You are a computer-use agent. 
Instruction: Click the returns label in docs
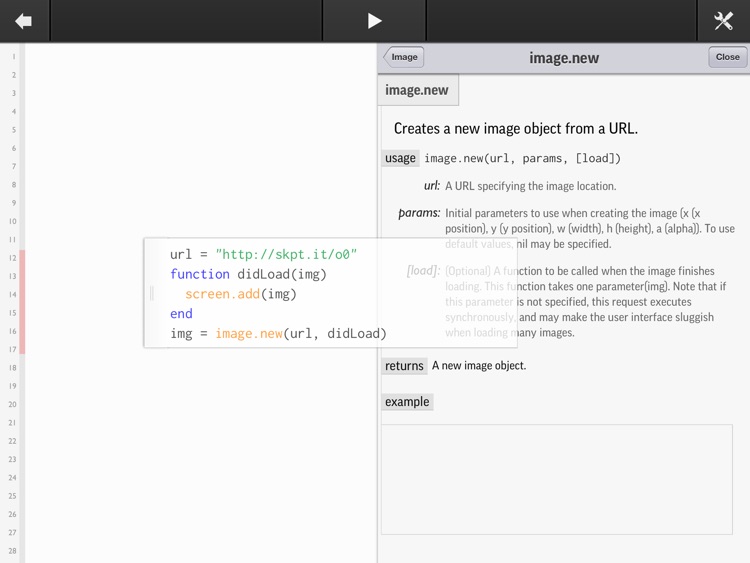pos(404,366)
